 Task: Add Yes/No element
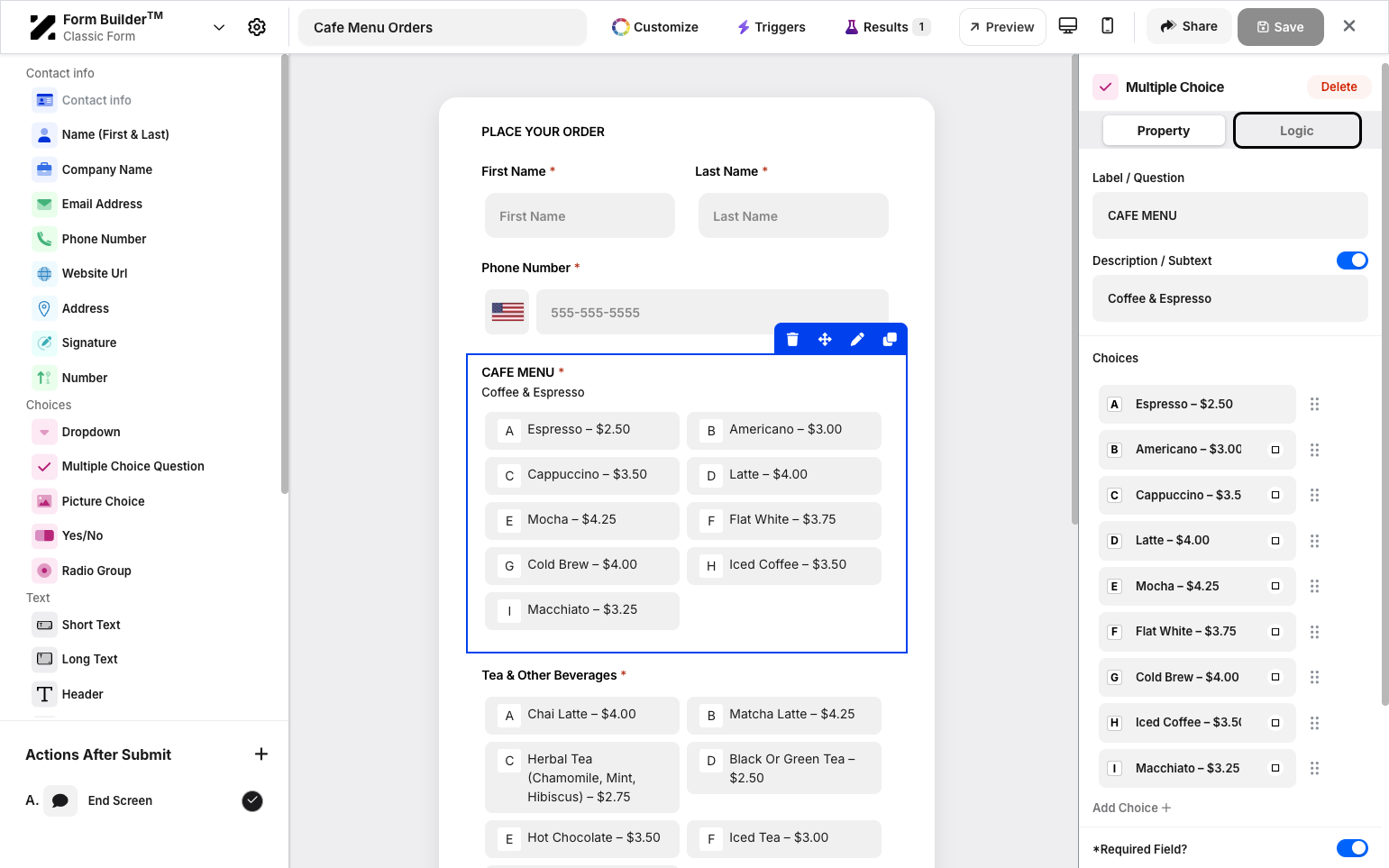(x=68, y=535)
